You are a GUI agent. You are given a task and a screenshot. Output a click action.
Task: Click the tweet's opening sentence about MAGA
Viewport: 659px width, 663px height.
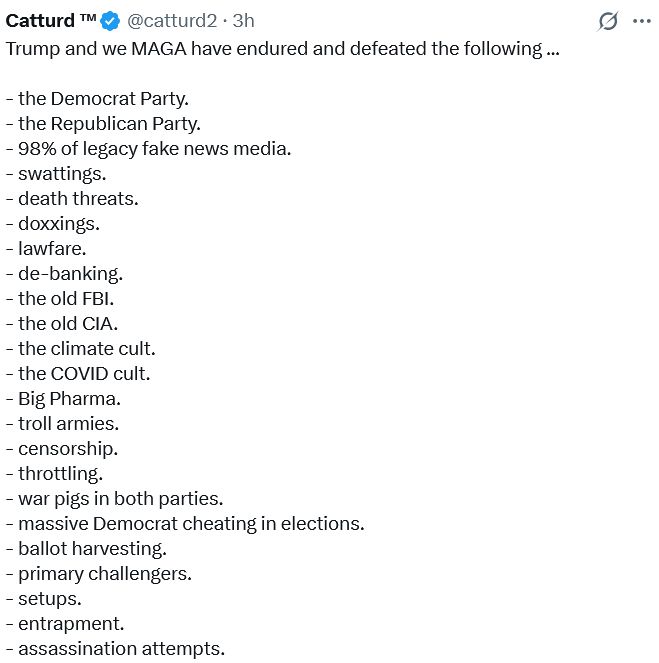[x=282, y=49]
